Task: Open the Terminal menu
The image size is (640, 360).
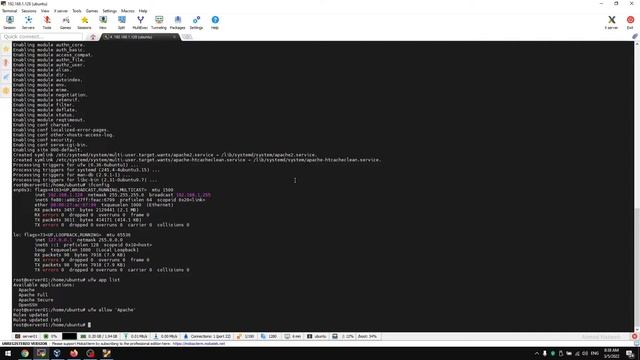Action: pyautogui.click(x=9, y=11)
